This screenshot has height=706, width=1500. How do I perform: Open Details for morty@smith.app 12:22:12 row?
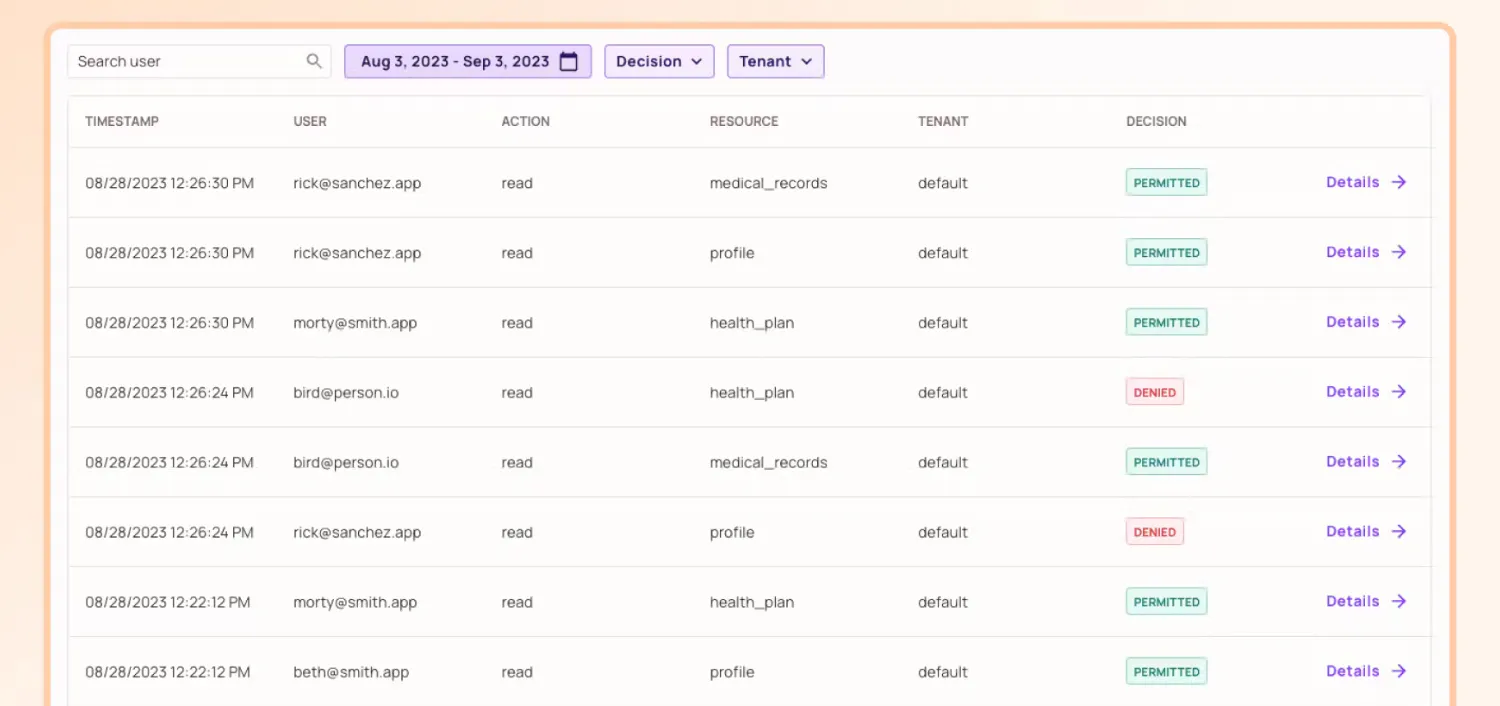1366,601
